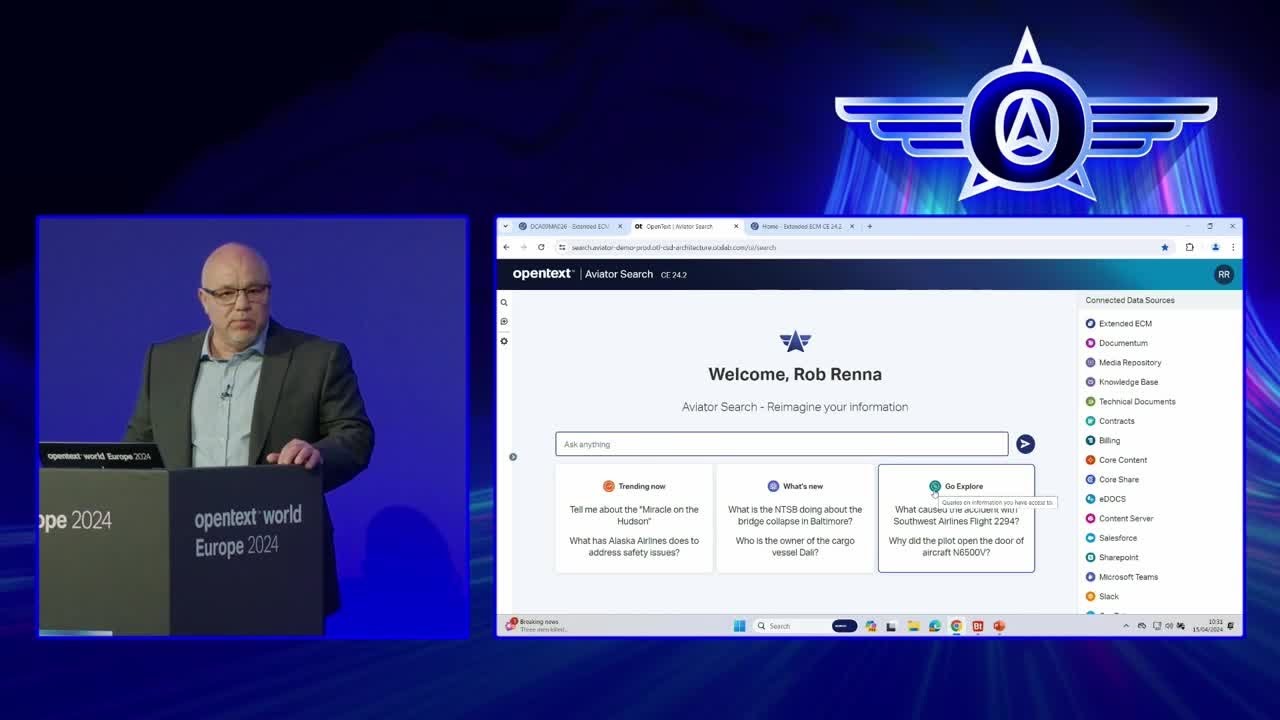
Task: Open the chat icon in left sidebar
Action: click(504, 321)
